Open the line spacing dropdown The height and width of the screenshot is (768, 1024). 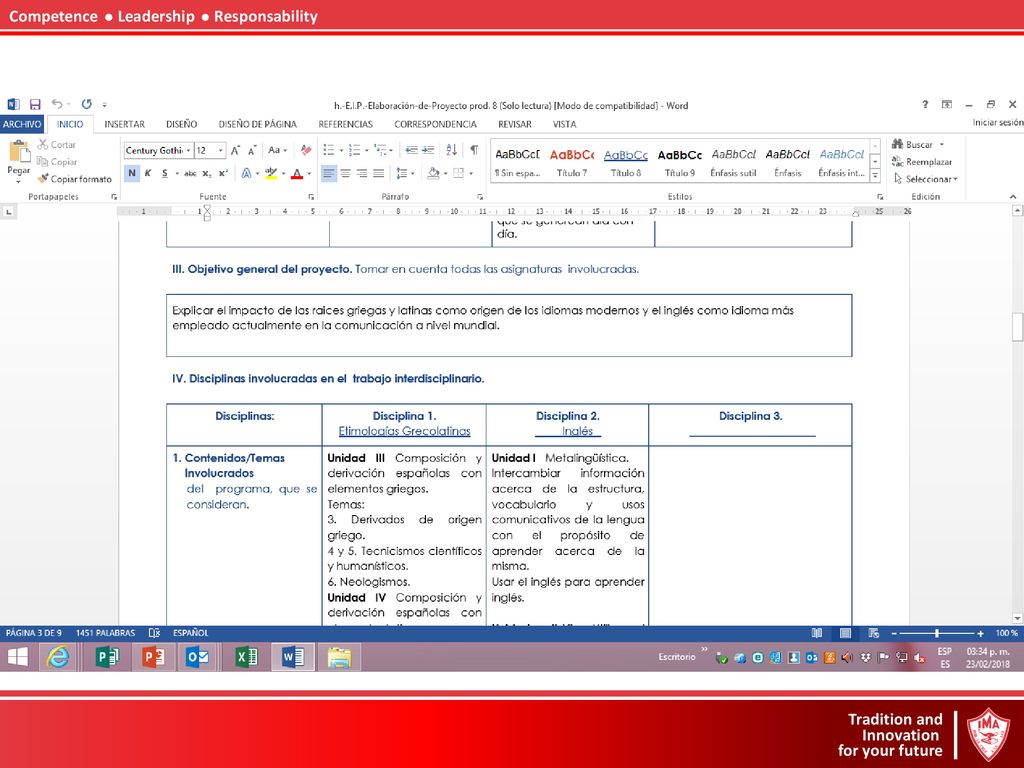406,173
